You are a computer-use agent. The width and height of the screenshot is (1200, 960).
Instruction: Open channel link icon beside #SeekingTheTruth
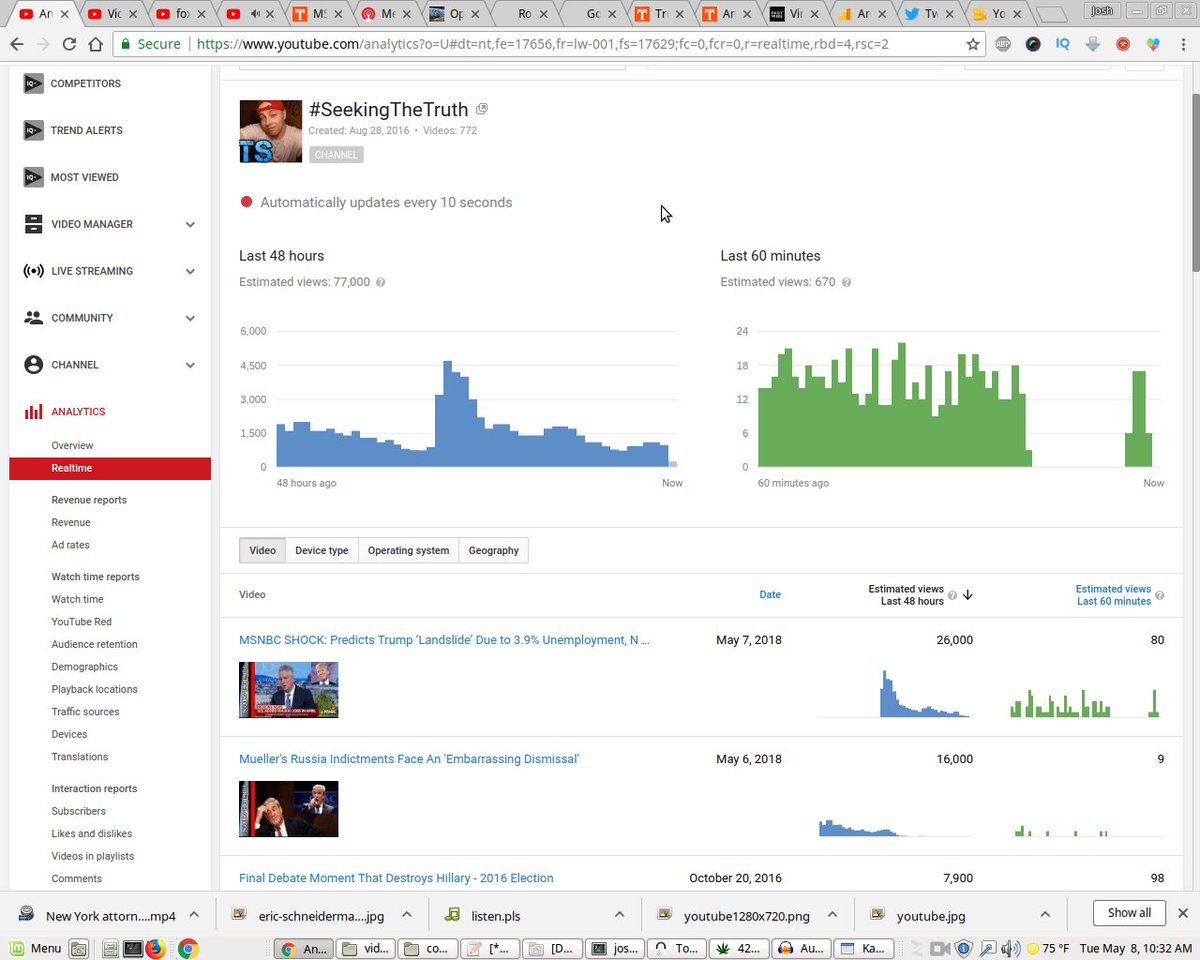click(482, 109)
